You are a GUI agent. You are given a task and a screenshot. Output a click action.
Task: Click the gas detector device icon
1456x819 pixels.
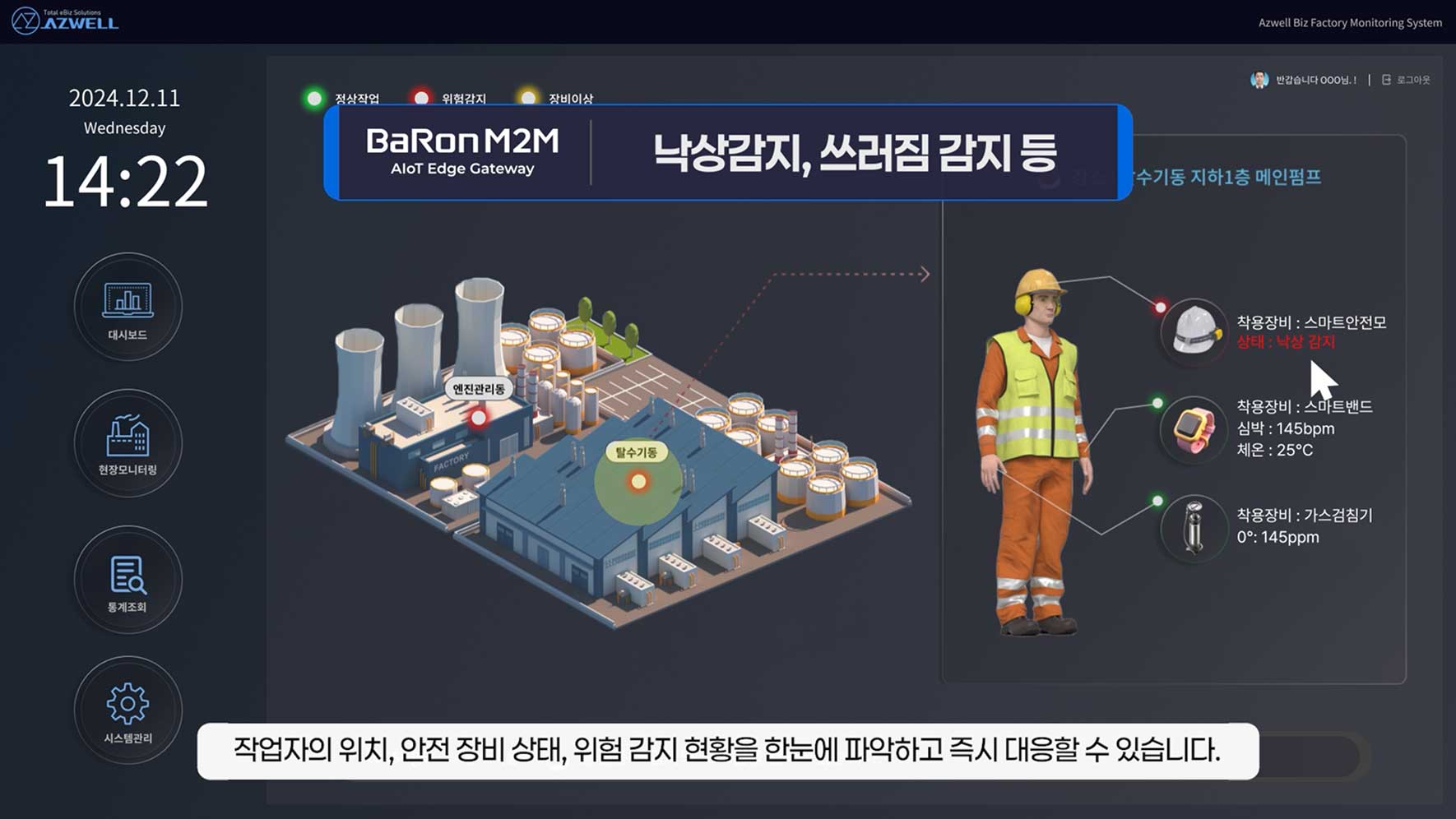[1194, 528]
